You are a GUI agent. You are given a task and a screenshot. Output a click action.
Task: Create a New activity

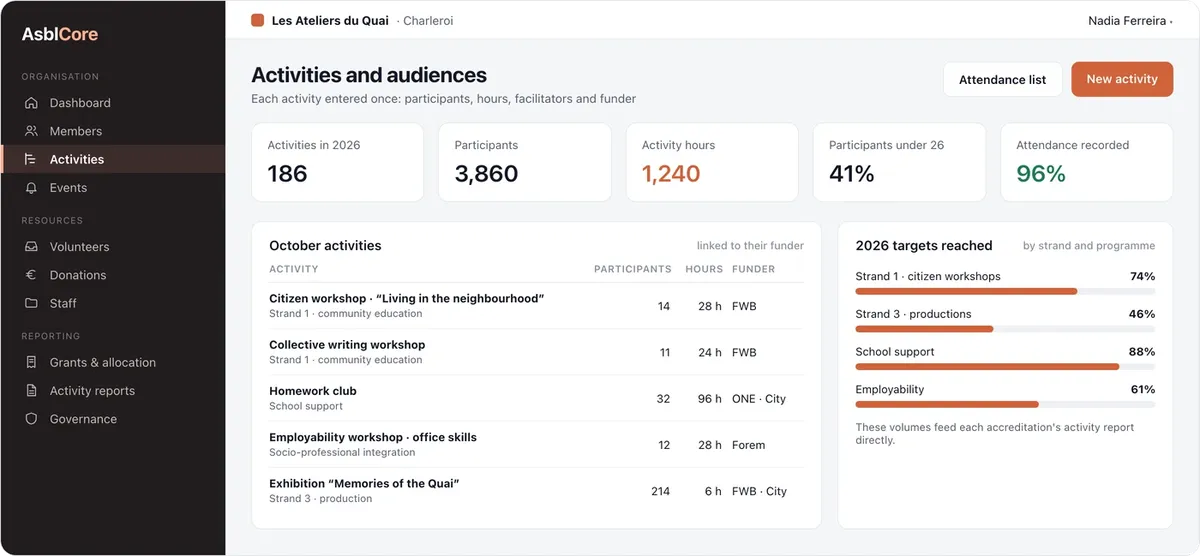[1122, 79]
